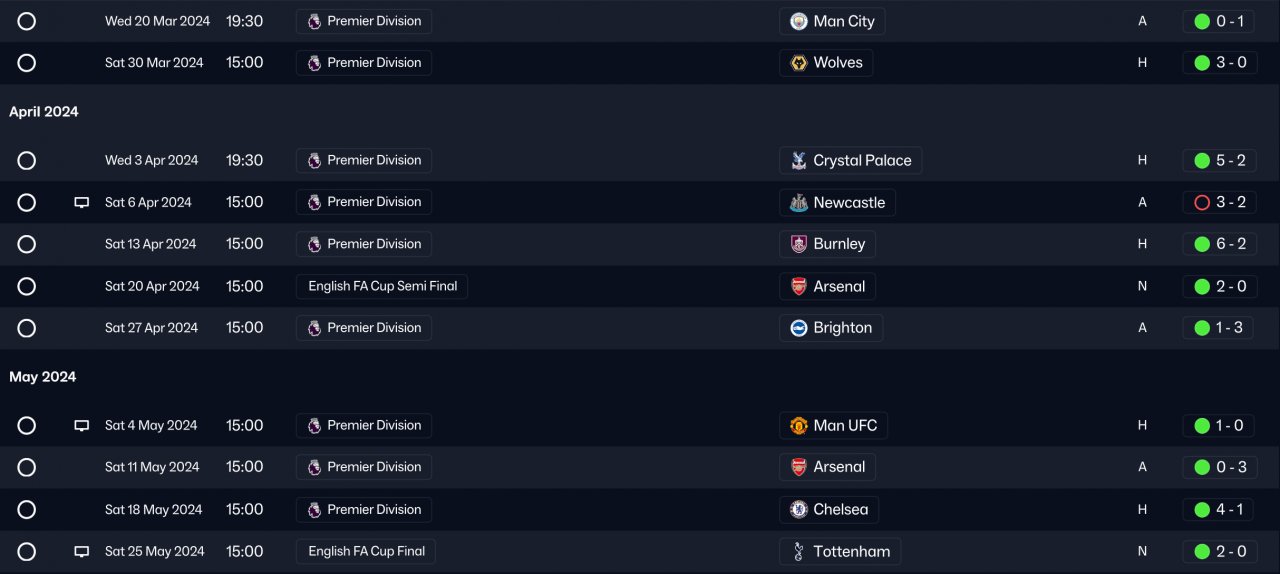The width and height of the screenshot is (1280, 574).
Task: Select the radio circle for the Burnley fixture
Action: tap(27, 244)
